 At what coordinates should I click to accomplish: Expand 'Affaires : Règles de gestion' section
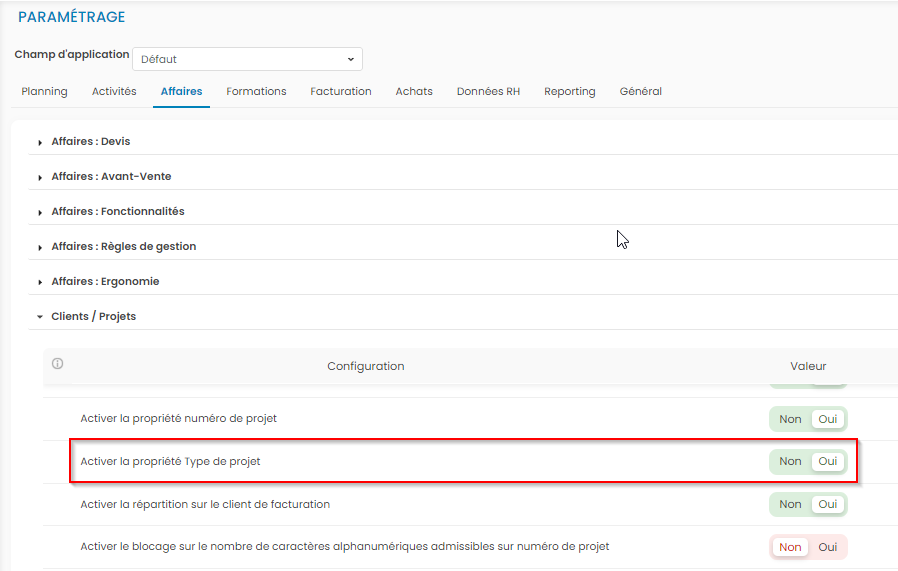[123, 247]
